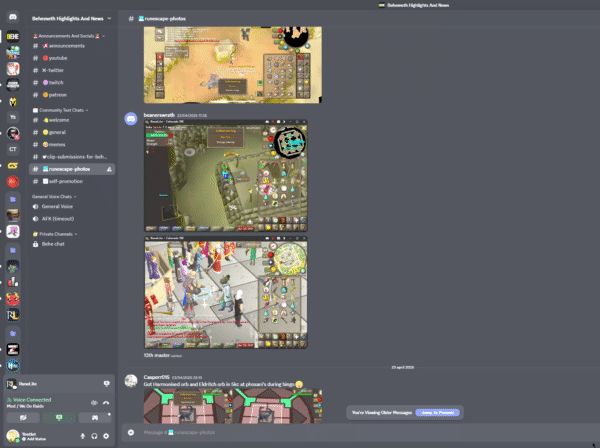600x448 pixels.
Task: Click the 13th master message text
Action: point(157,355)
